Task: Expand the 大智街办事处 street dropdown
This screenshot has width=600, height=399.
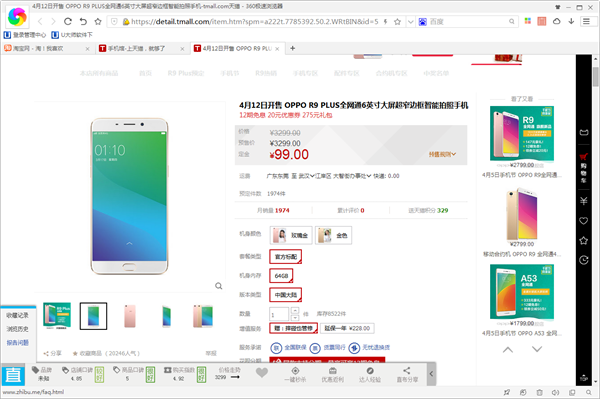Action: coord(352,176)
